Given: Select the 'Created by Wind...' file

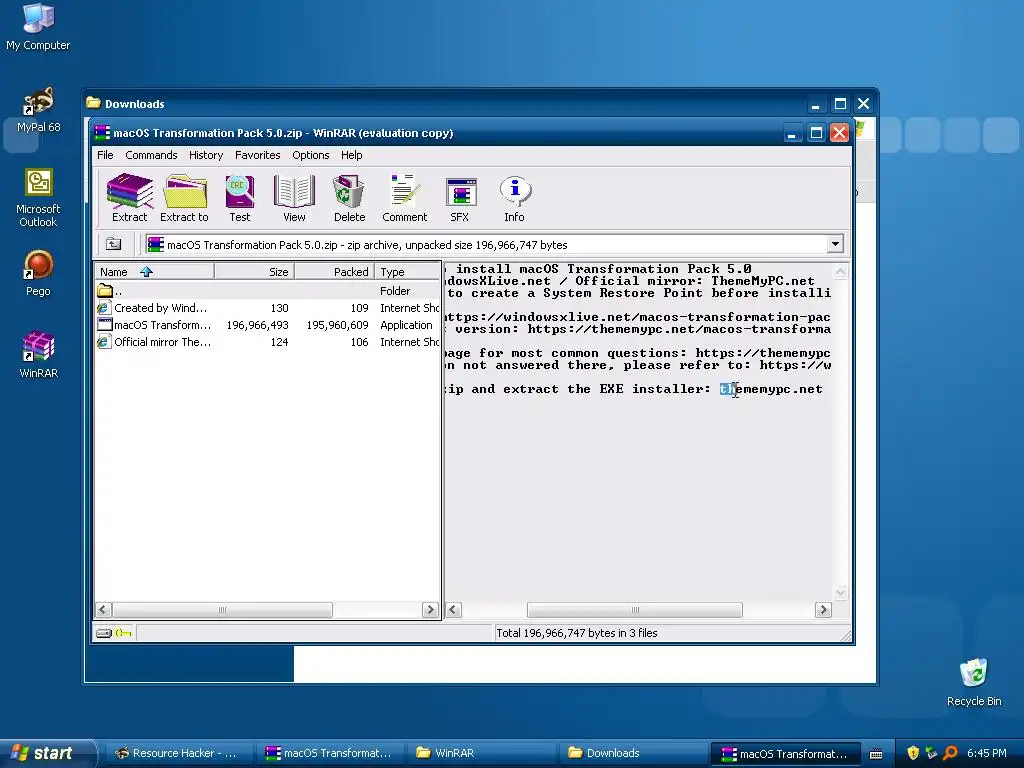Looking at the screenshot, I should click(x=267, y=308).
